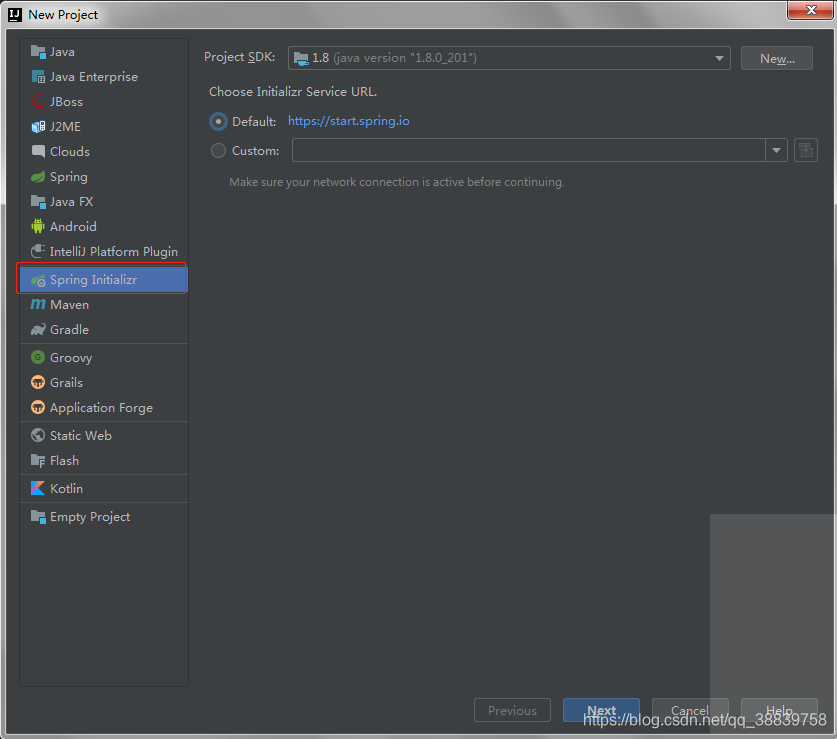
Task: Click the Gradle elephant icon
Action: click(x=38, y=329)
